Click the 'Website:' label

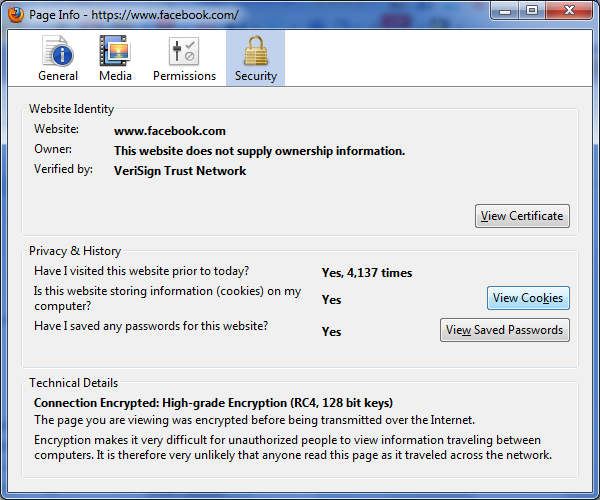tap(56, 129)
